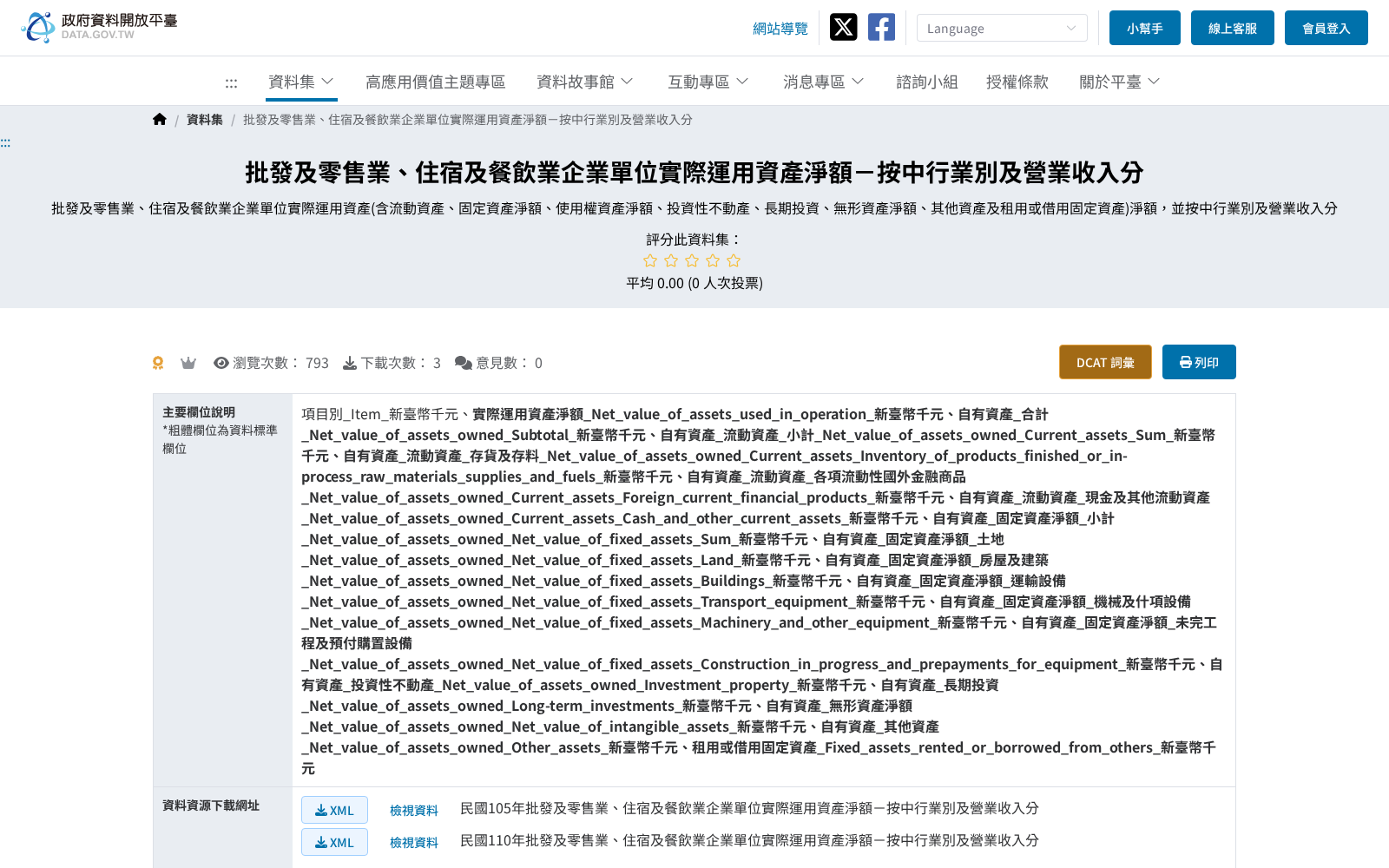Click the fifth rating star
Viewport: 1389px width, 868px height.
[734, 260]
